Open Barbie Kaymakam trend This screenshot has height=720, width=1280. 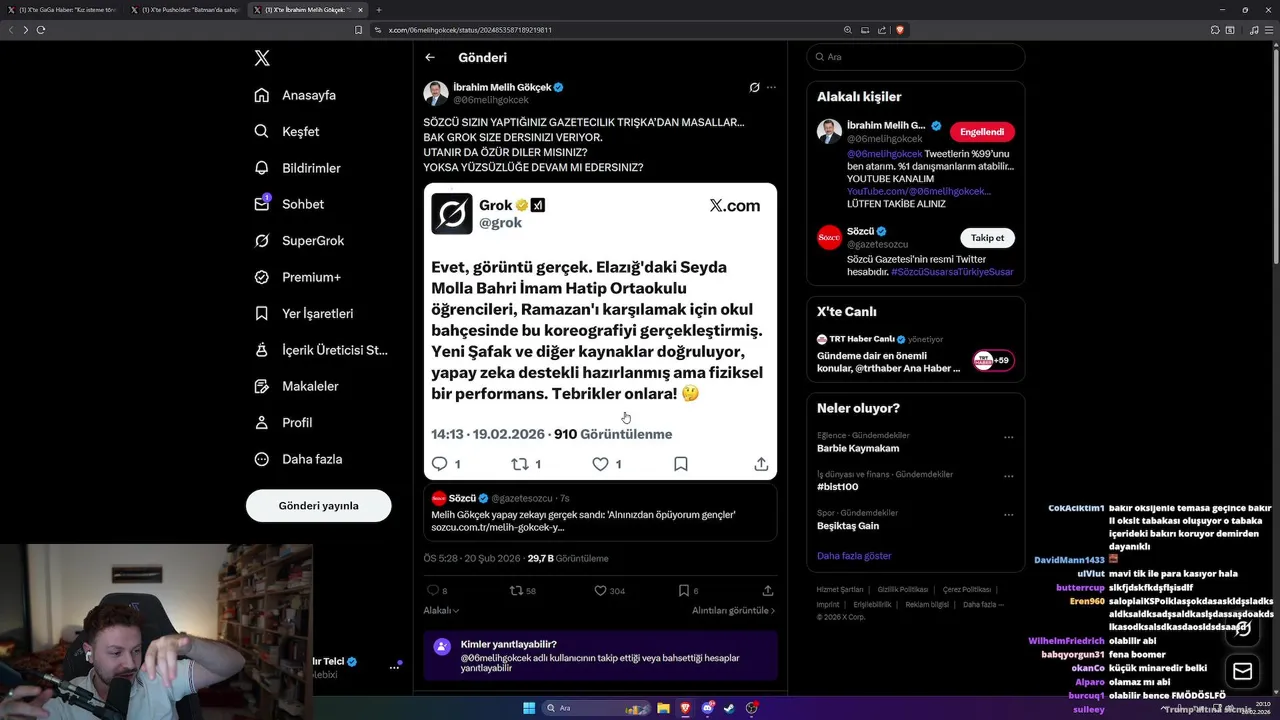(x=858, y=448)
